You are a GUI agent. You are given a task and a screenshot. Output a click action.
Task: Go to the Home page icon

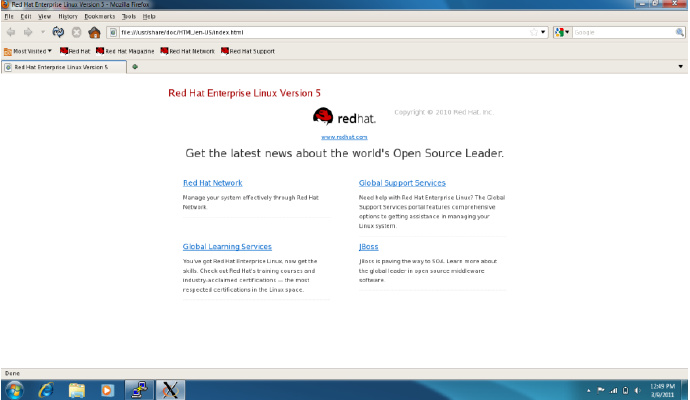click(x=94, y=32)
